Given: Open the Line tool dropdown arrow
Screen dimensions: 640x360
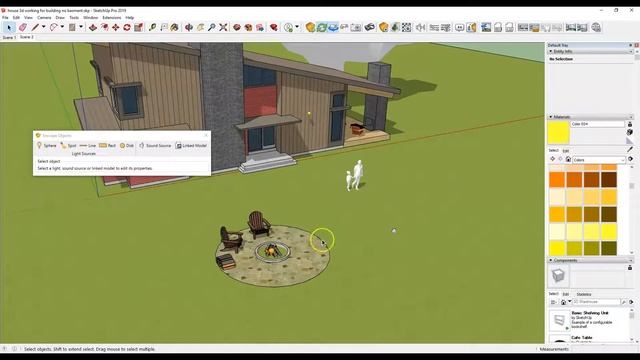Looking at the screenshot, I should 44,27.
